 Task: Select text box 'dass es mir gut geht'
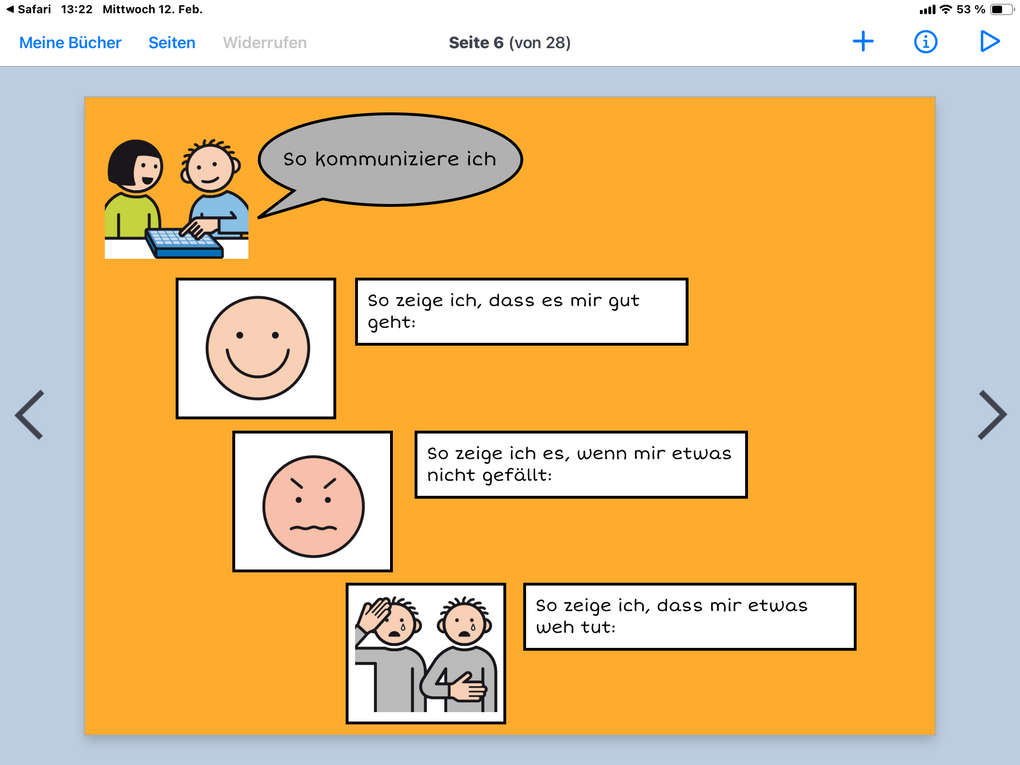pos(522,312)
